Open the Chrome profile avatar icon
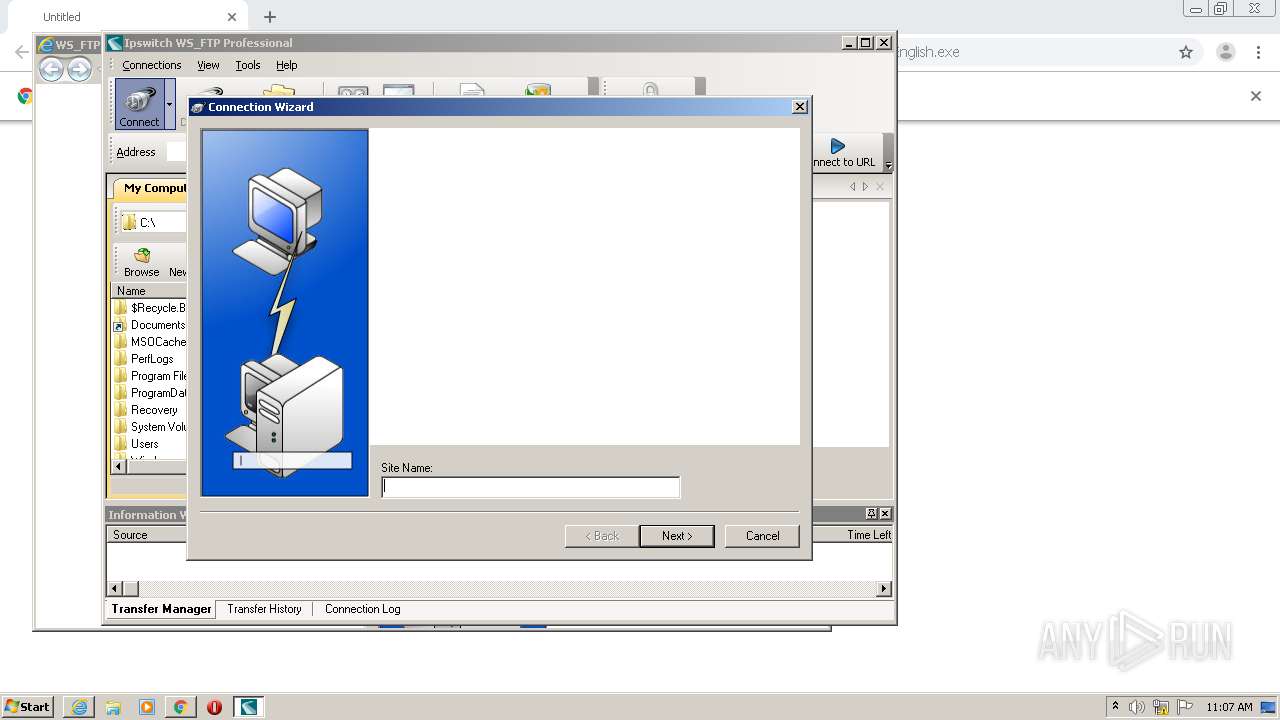 point(1225,52)
